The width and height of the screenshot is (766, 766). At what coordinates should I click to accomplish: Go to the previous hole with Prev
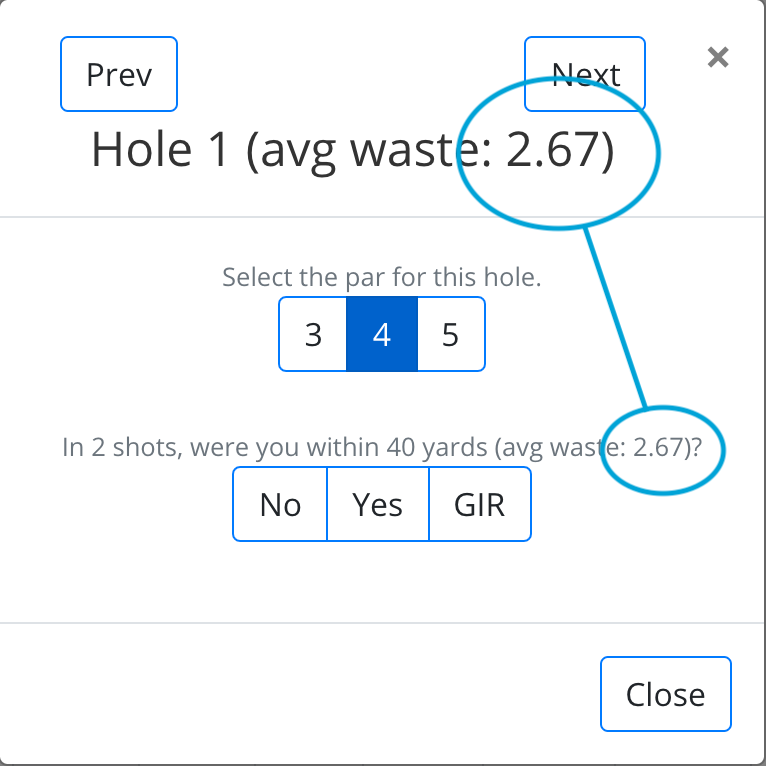(119, 74)
